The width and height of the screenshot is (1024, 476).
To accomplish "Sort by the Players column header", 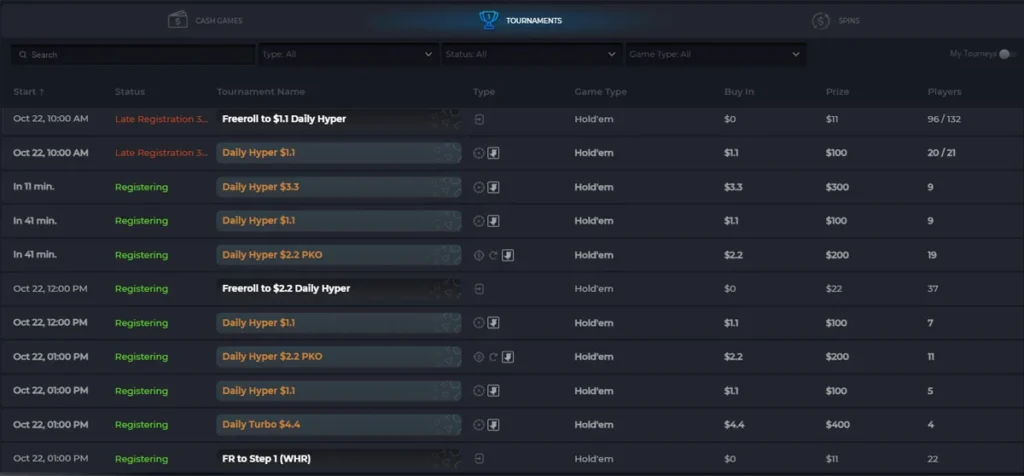I will point(944,91).
